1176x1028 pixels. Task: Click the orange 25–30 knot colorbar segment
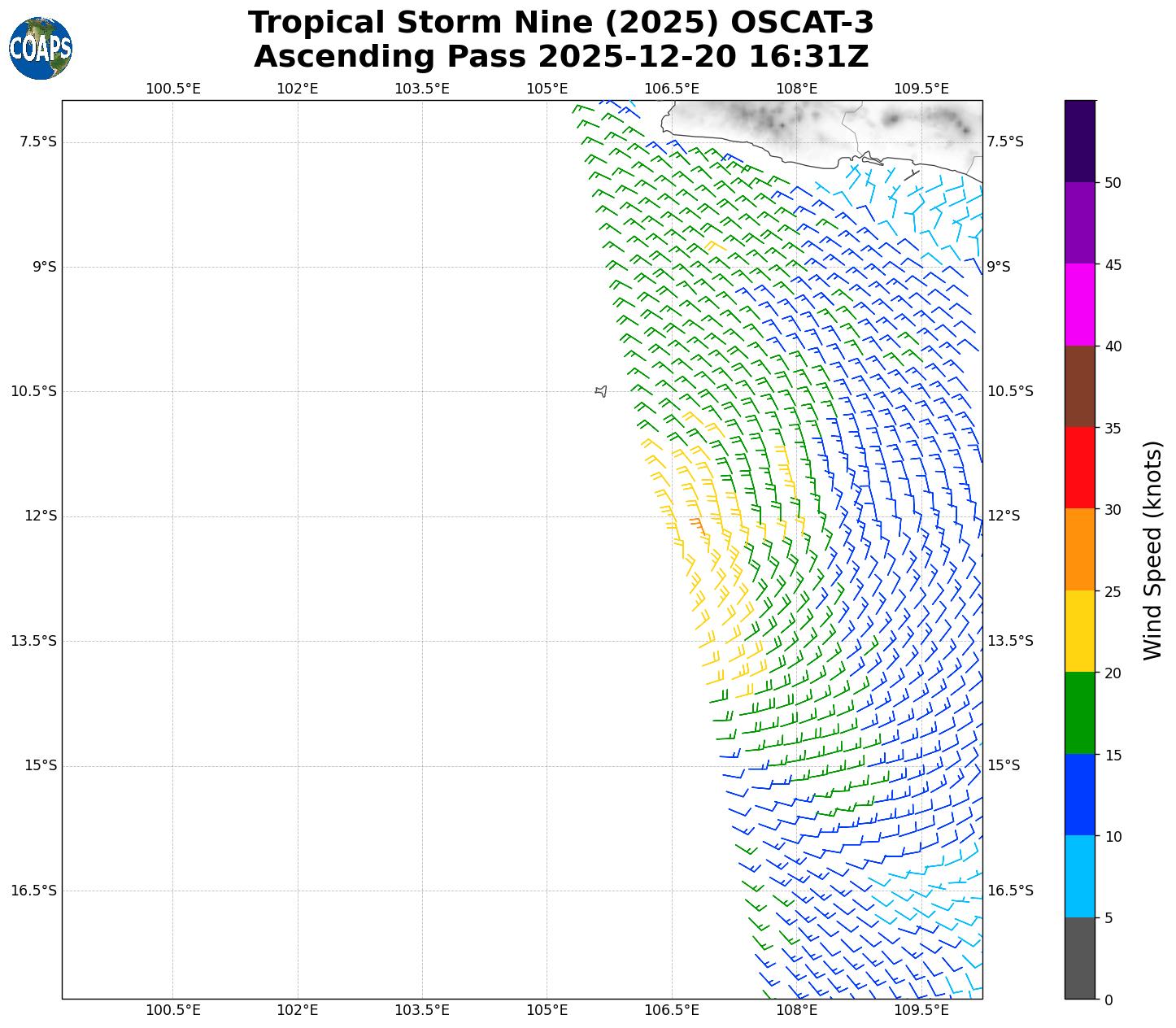tap(1080, 549)
